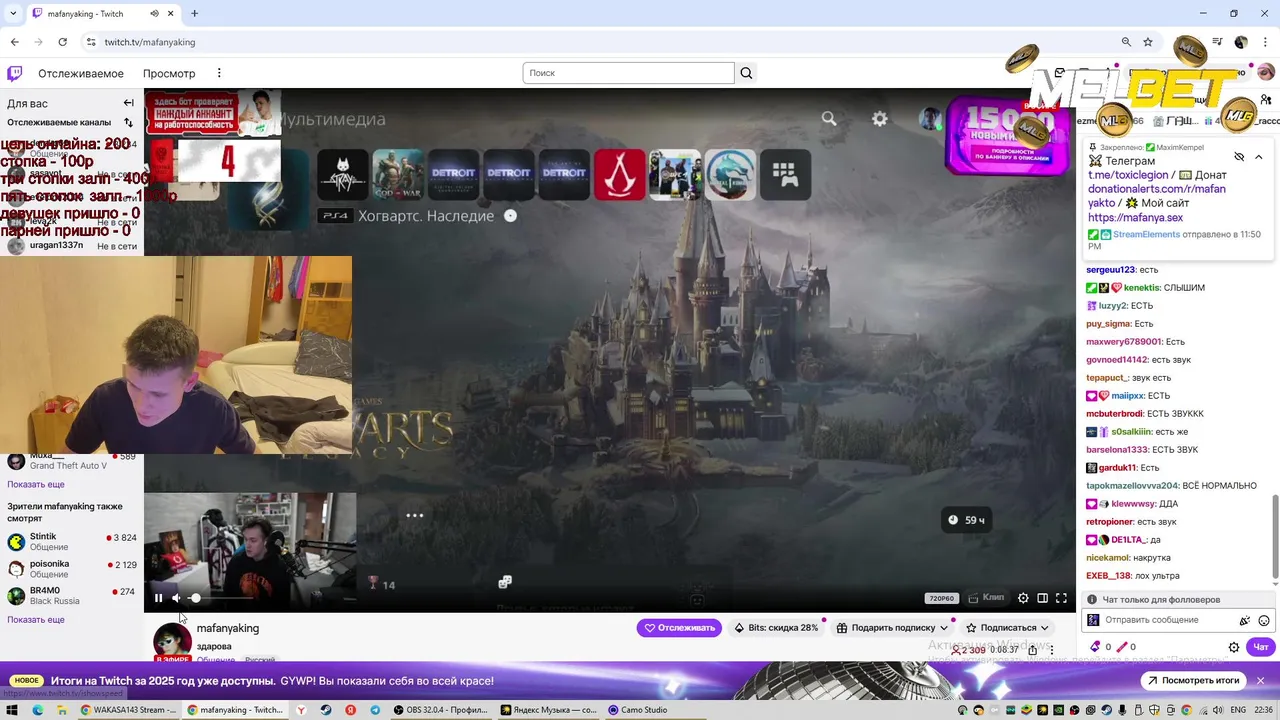Hide the pinned chat message
This screenshot has width=1280, height=720.
click(1239, 157)
